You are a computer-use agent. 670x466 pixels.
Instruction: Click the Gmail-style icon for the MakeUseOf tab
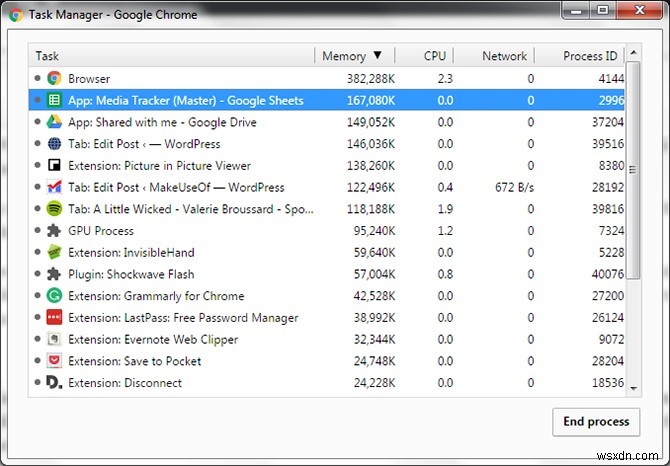(54, 187)
